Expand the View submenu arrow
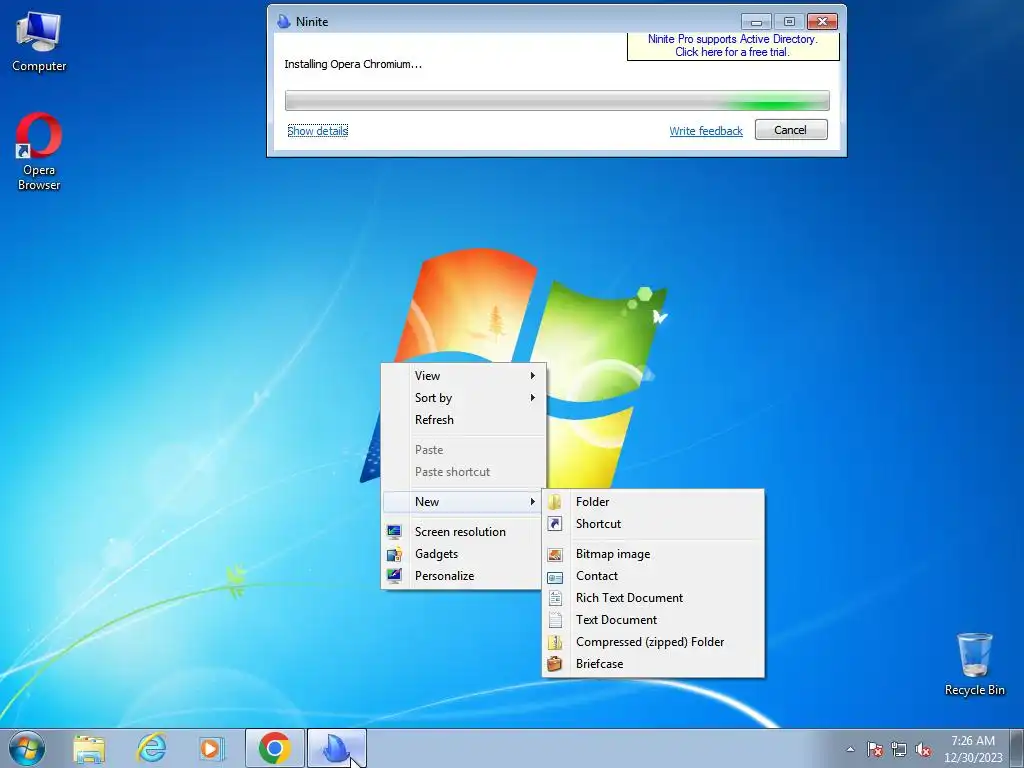 tap(533, 376)
